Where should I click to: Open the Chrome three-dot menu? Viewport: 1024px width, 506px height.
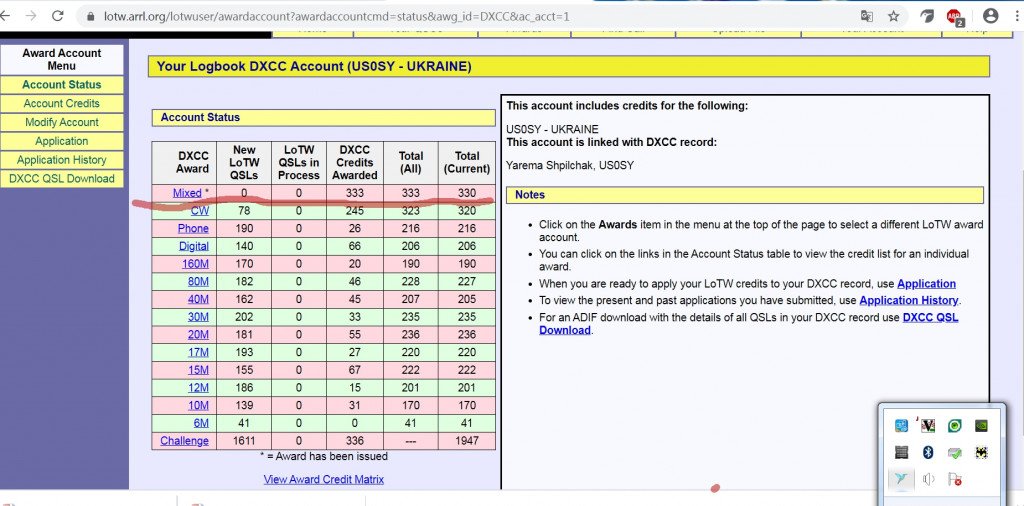click(x=1016, y=16)
